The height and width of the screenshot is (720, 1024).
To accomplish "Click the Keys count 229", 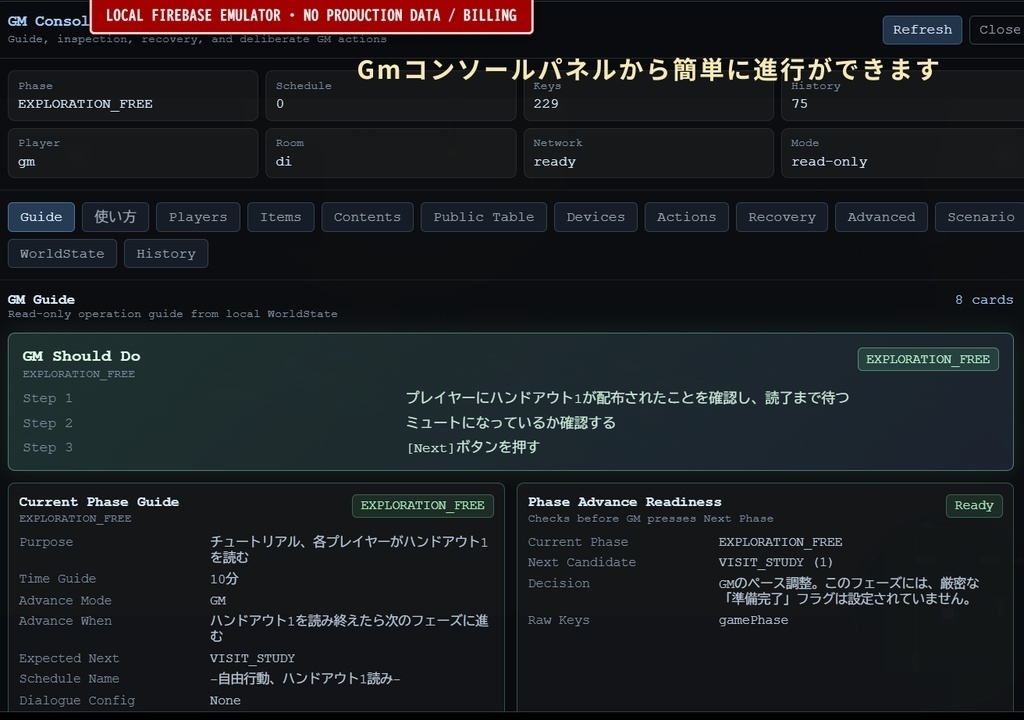I will pyautogui.click(x=546, y=104).
